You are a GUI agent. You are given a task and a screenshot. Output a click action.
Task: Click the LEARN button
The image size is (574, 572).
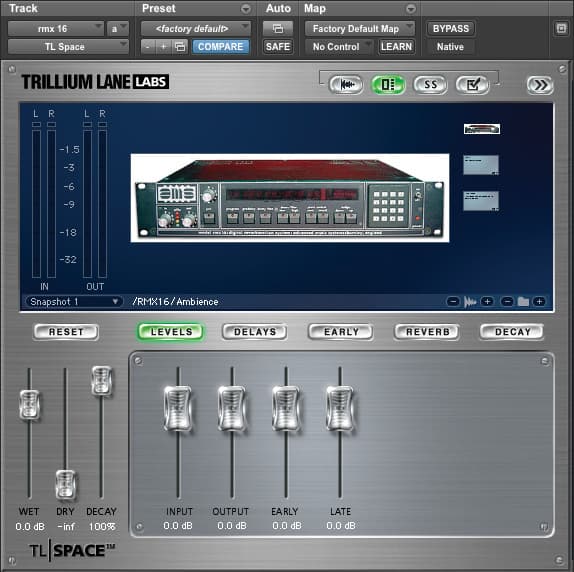(x=396, y=46)
